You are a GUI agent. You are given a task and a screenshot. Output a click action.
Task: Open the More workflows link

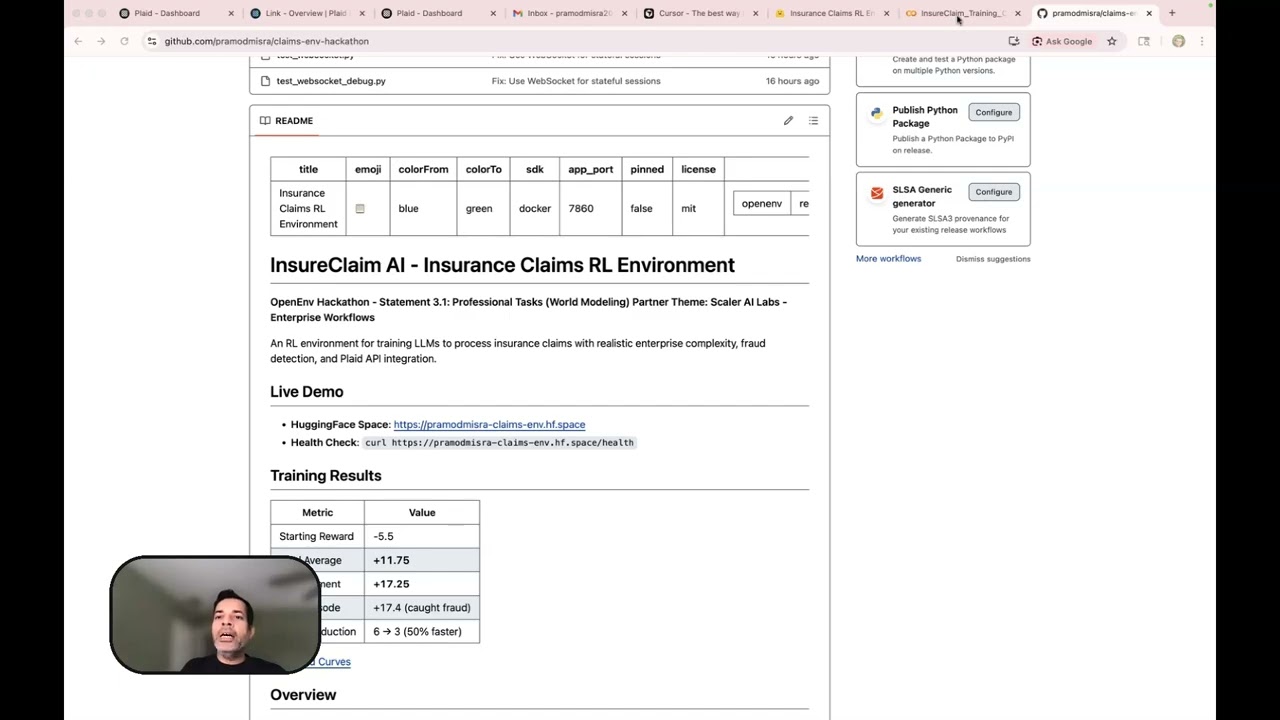coord(888,258)
